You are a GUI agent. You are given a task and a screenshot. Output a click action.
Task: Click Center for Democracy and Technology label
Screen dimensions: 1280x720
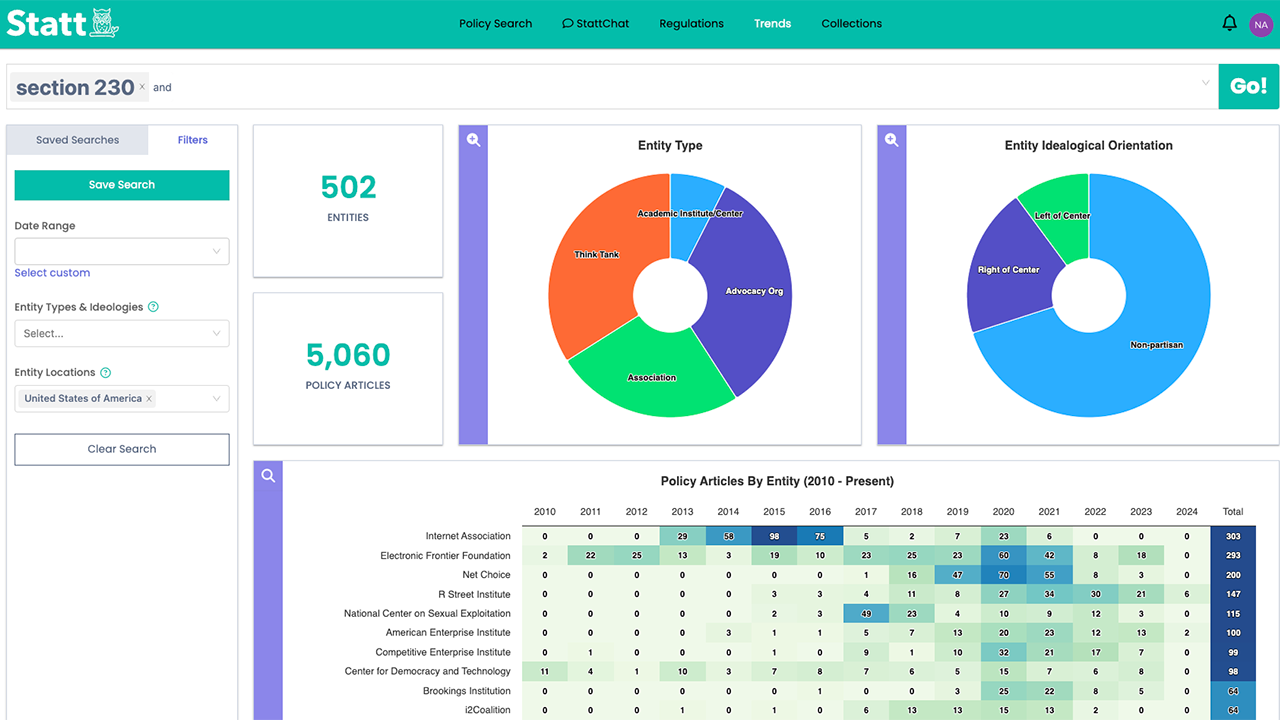[x=428, y=672]
